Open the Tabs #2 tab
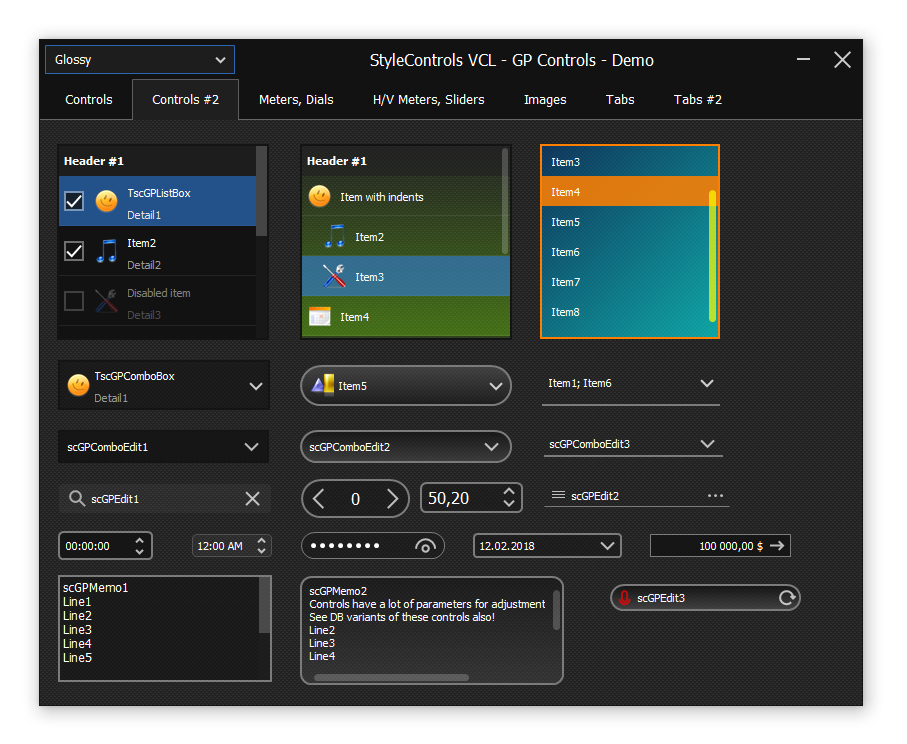 698,100
